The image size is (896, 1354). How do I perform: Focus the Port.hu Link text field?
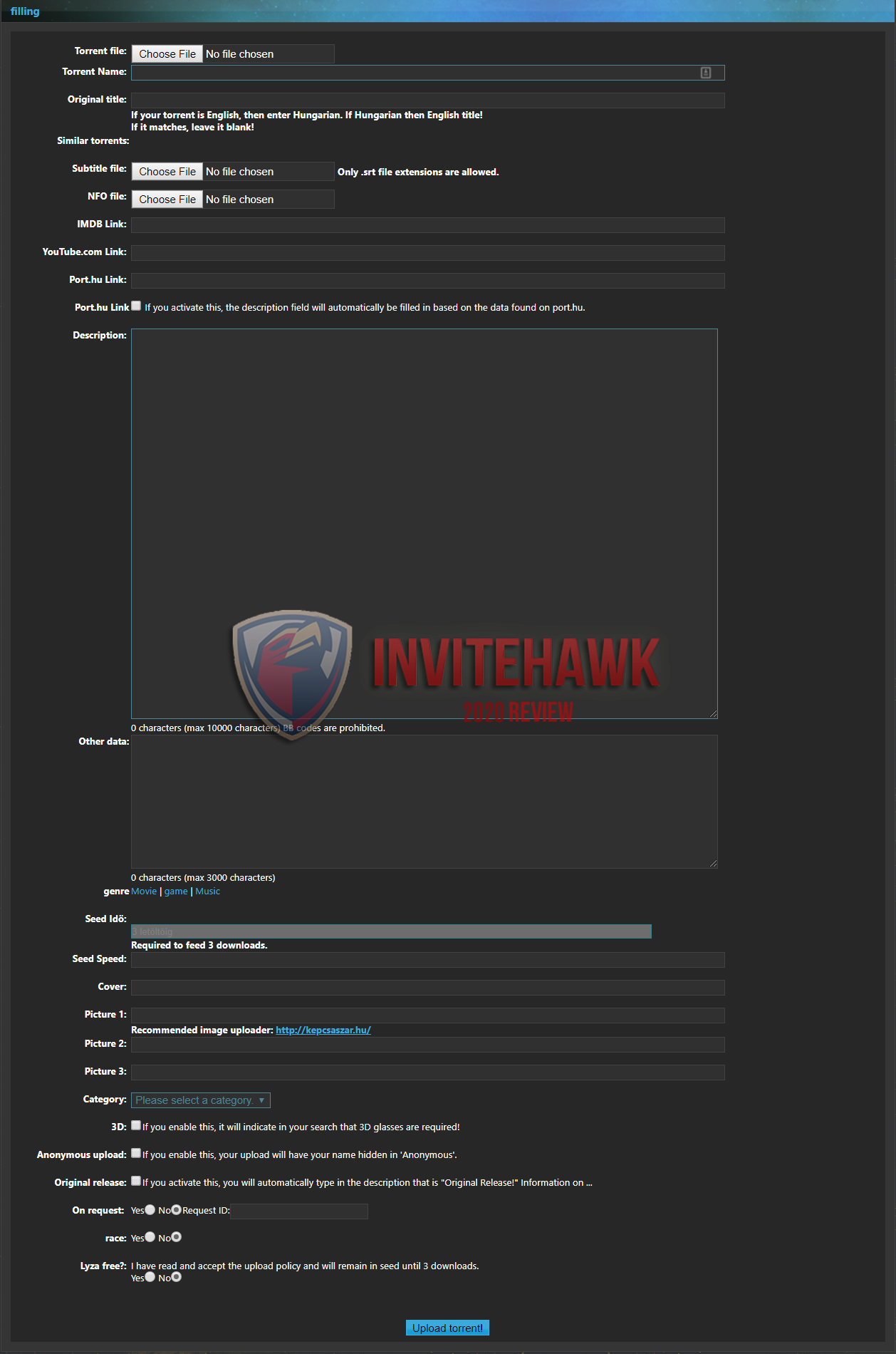point(428,281)
